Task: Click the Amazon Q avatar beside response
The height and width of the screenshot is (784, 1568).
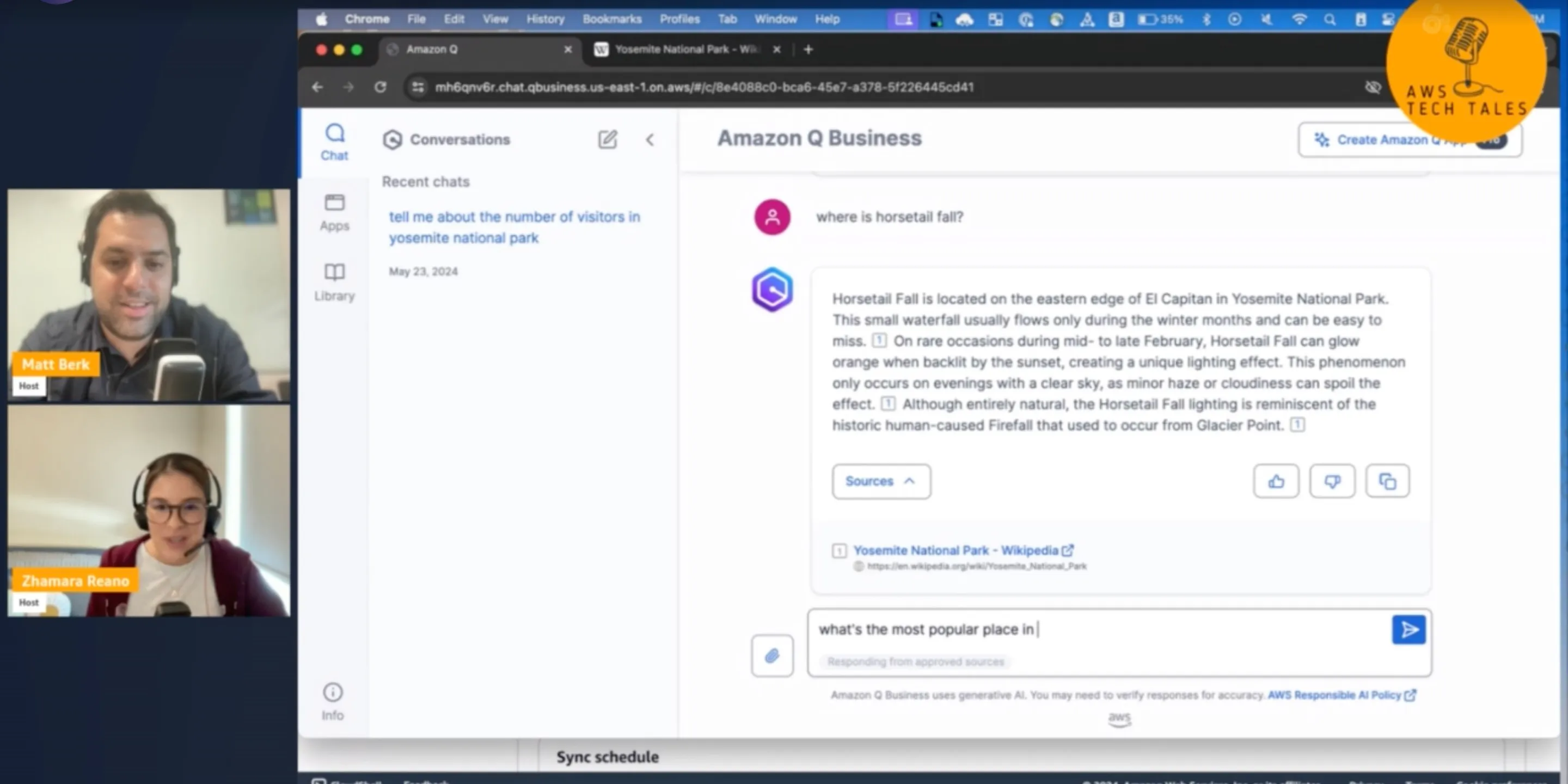Action: pos(772,290)
